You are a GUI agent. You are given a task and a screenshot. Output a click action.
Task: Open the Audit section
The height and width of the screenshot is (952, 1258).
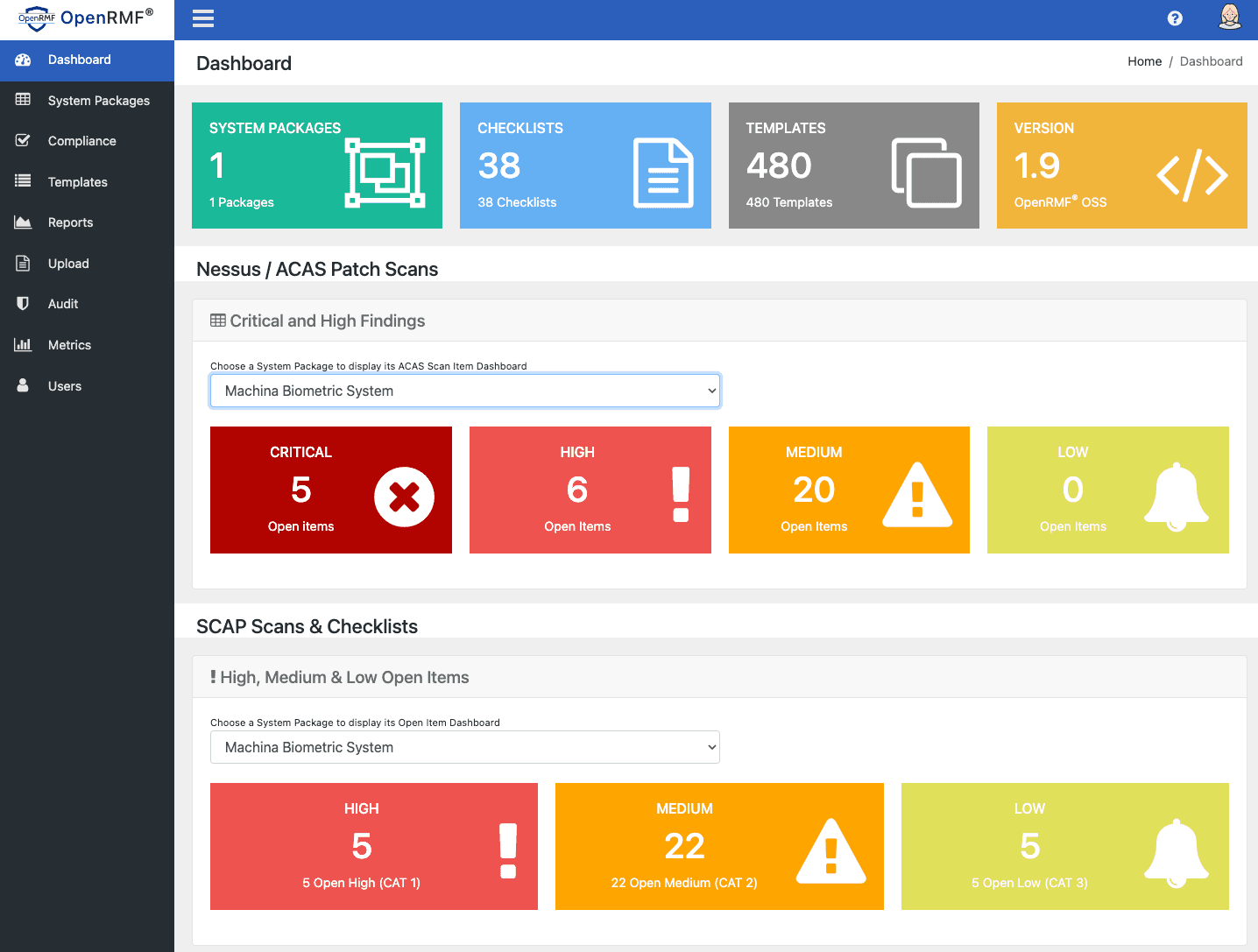(x=63, y=304)
